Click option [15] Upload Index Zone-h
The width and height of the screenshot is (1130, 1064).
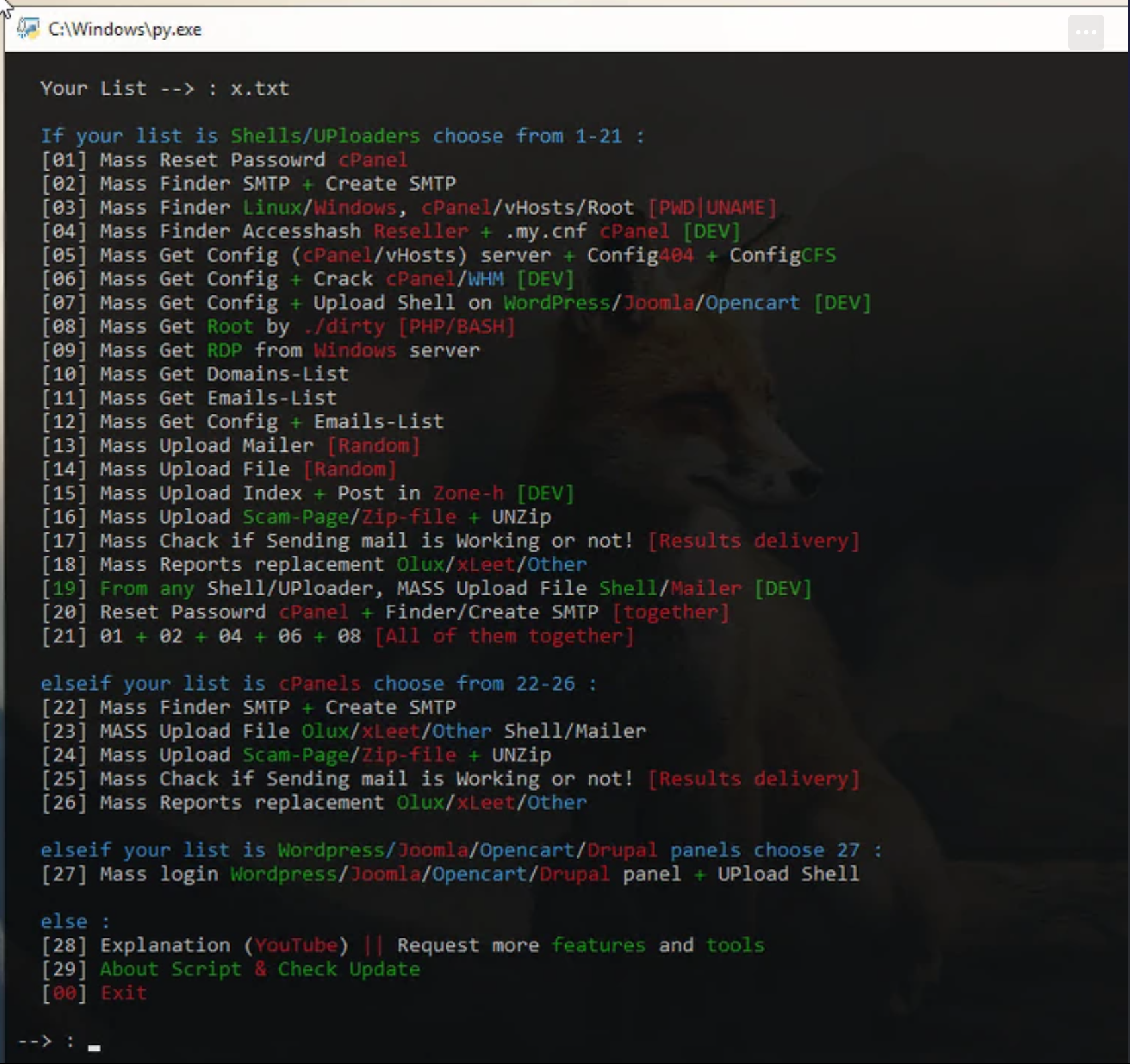point(307,493)
